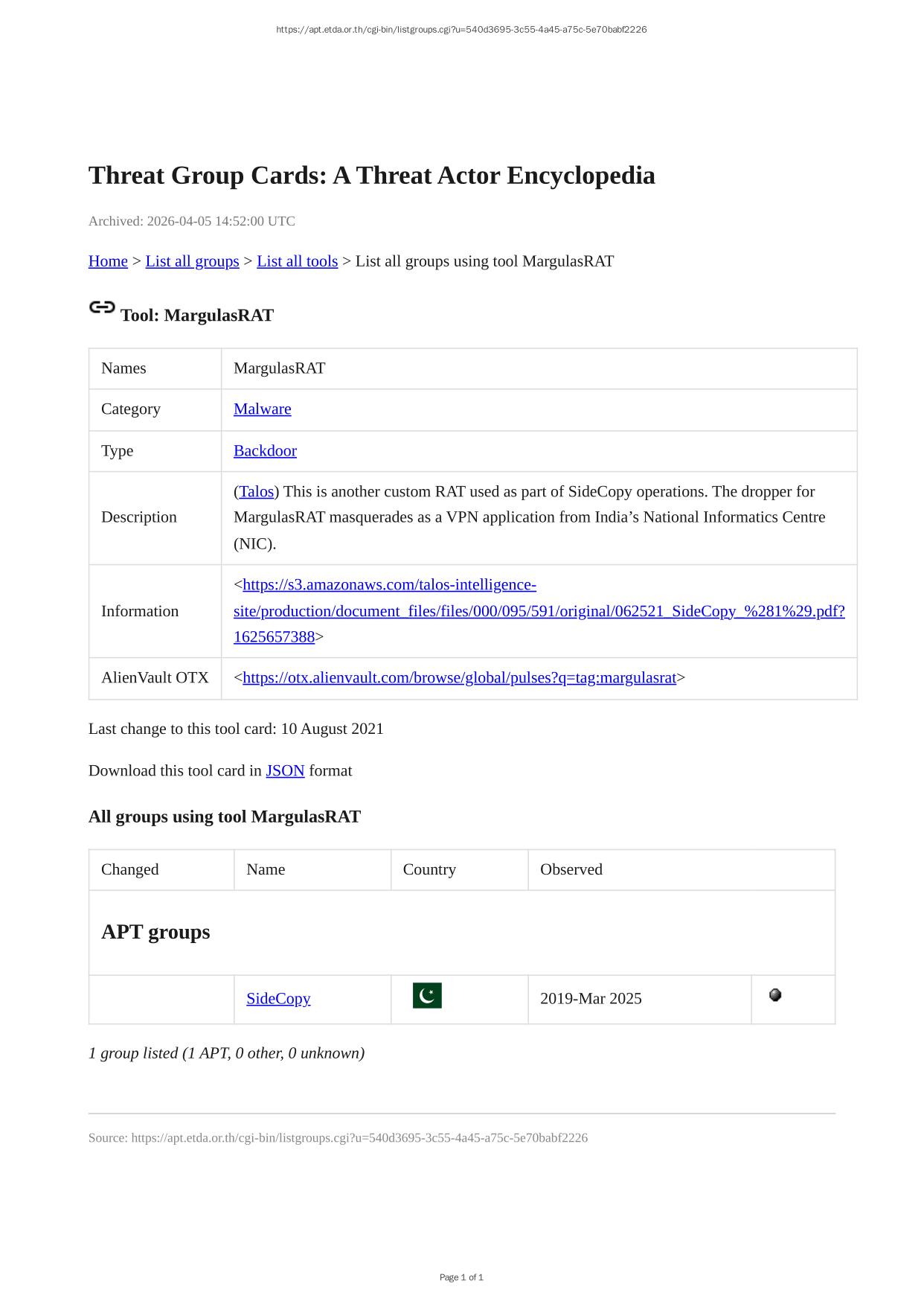The height and width of the screenshot is (1307, 924).
Task: Click the Threat Group Cards page title
Action: [x=371, y=176]
